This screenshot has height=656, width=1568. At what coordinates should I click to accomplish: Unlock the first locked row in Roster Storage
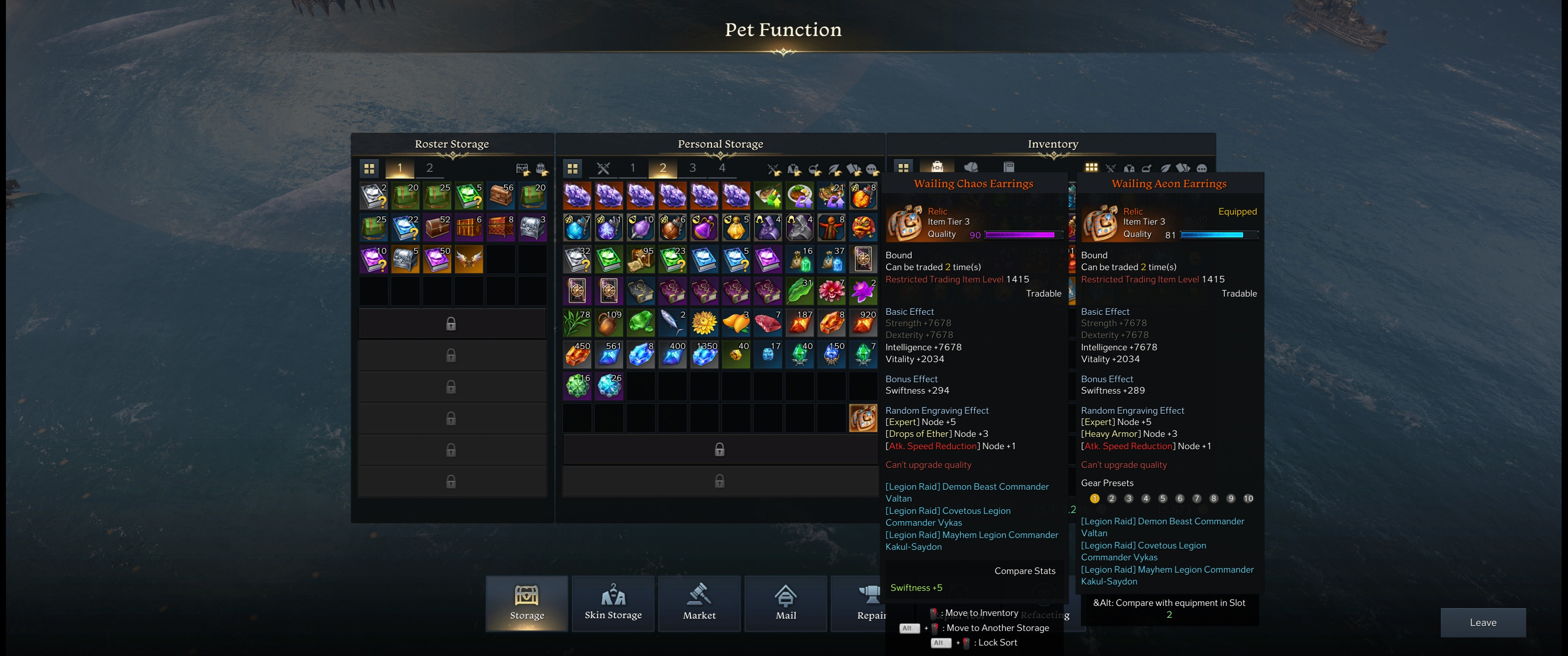coord(451,323)
